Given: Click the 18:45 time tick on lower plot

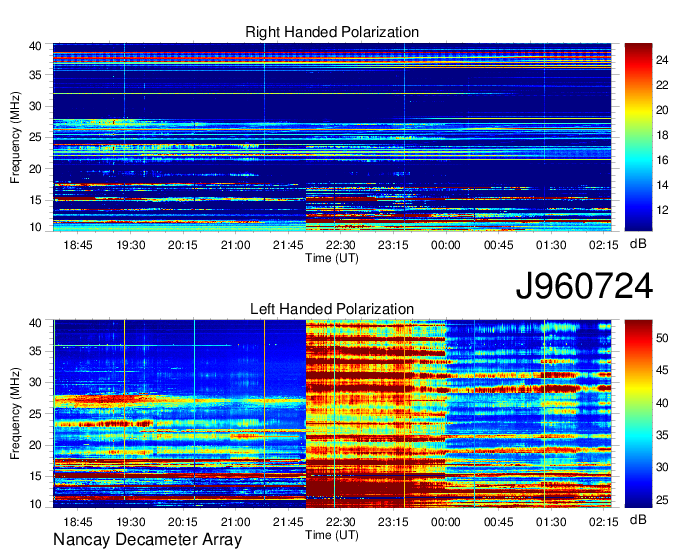Looking at the screenshot, I should point(78,522).
